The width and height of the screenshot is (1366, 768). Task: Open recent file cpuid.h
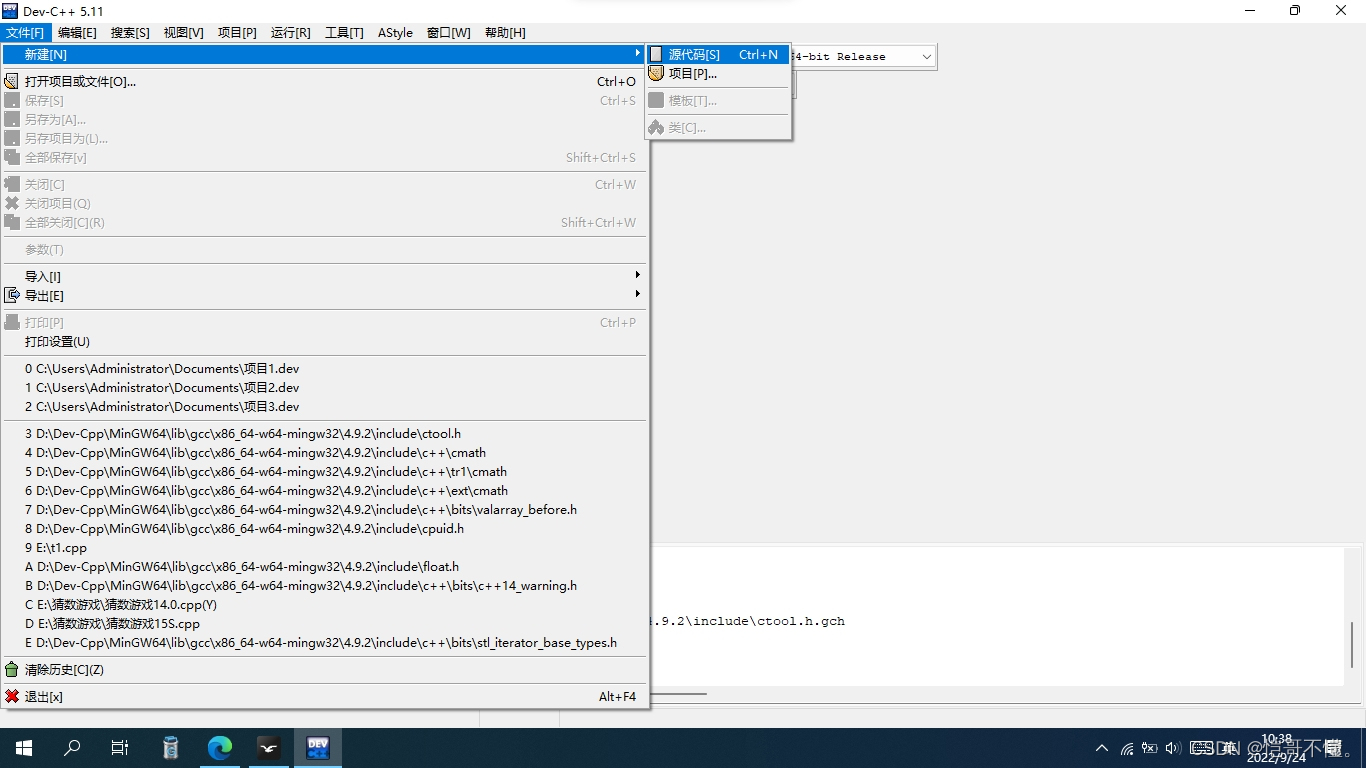point(325,529)
